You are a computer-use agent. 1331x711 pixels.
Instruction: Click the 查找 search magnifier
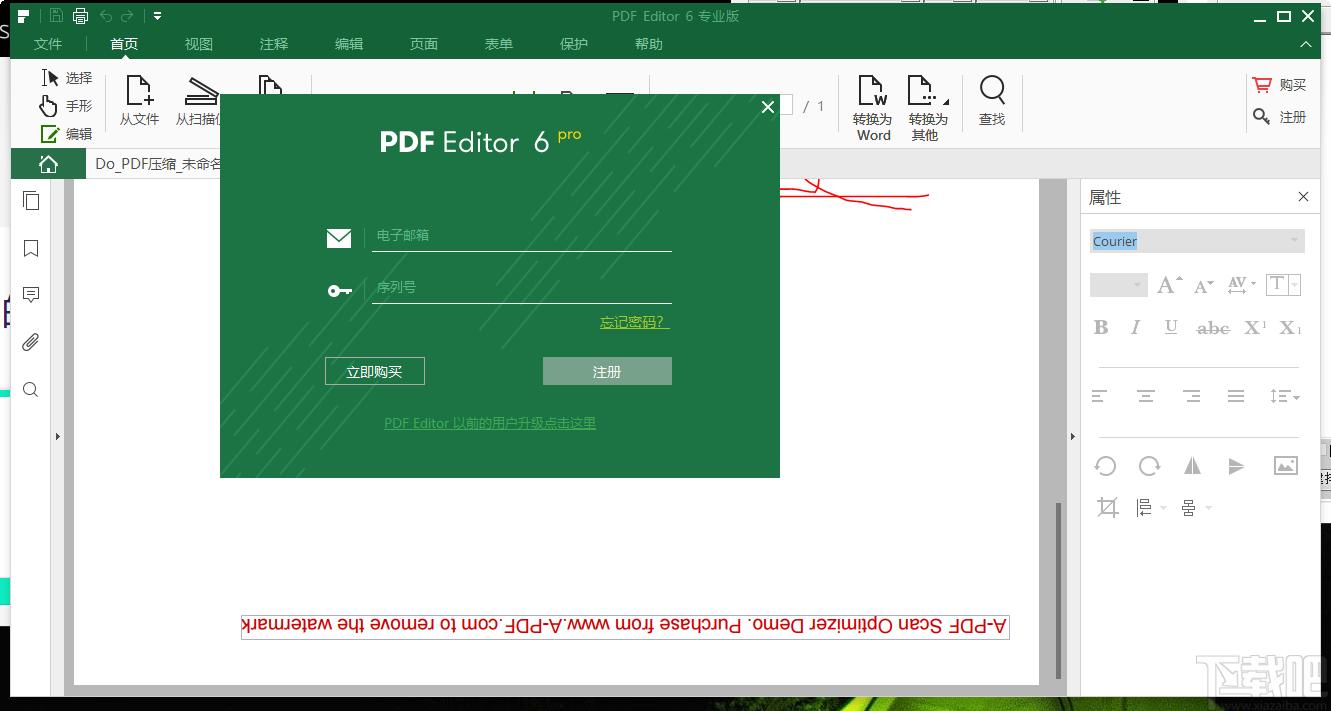(992, 100)
